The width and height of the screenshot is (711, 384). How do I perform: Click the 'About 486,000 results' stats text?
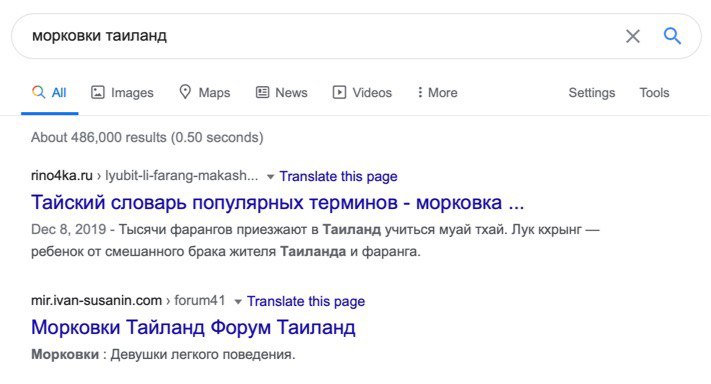pos(147,137)
